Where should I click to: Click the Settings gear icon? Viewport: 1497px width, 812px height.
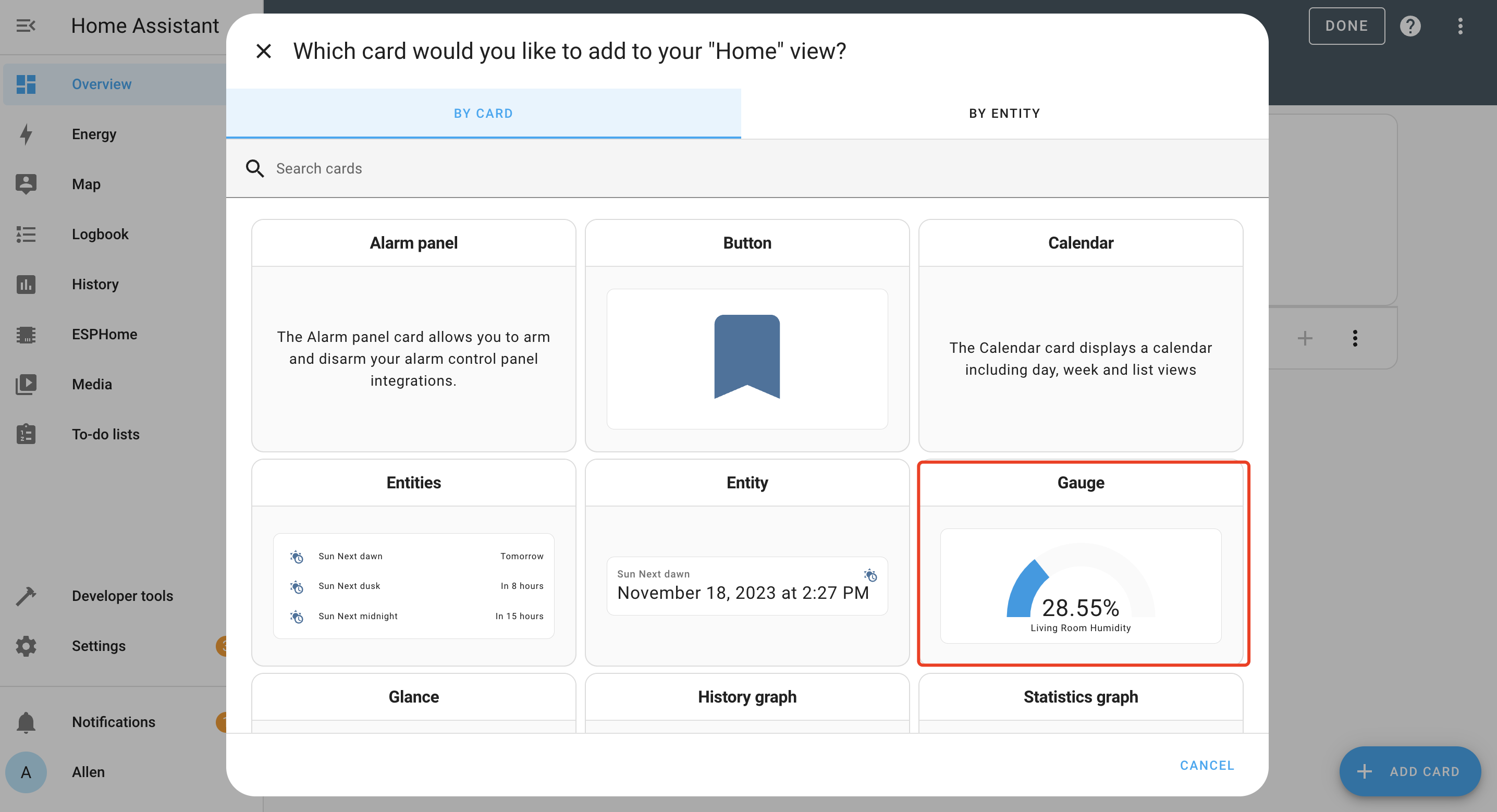tap(26, 646)
